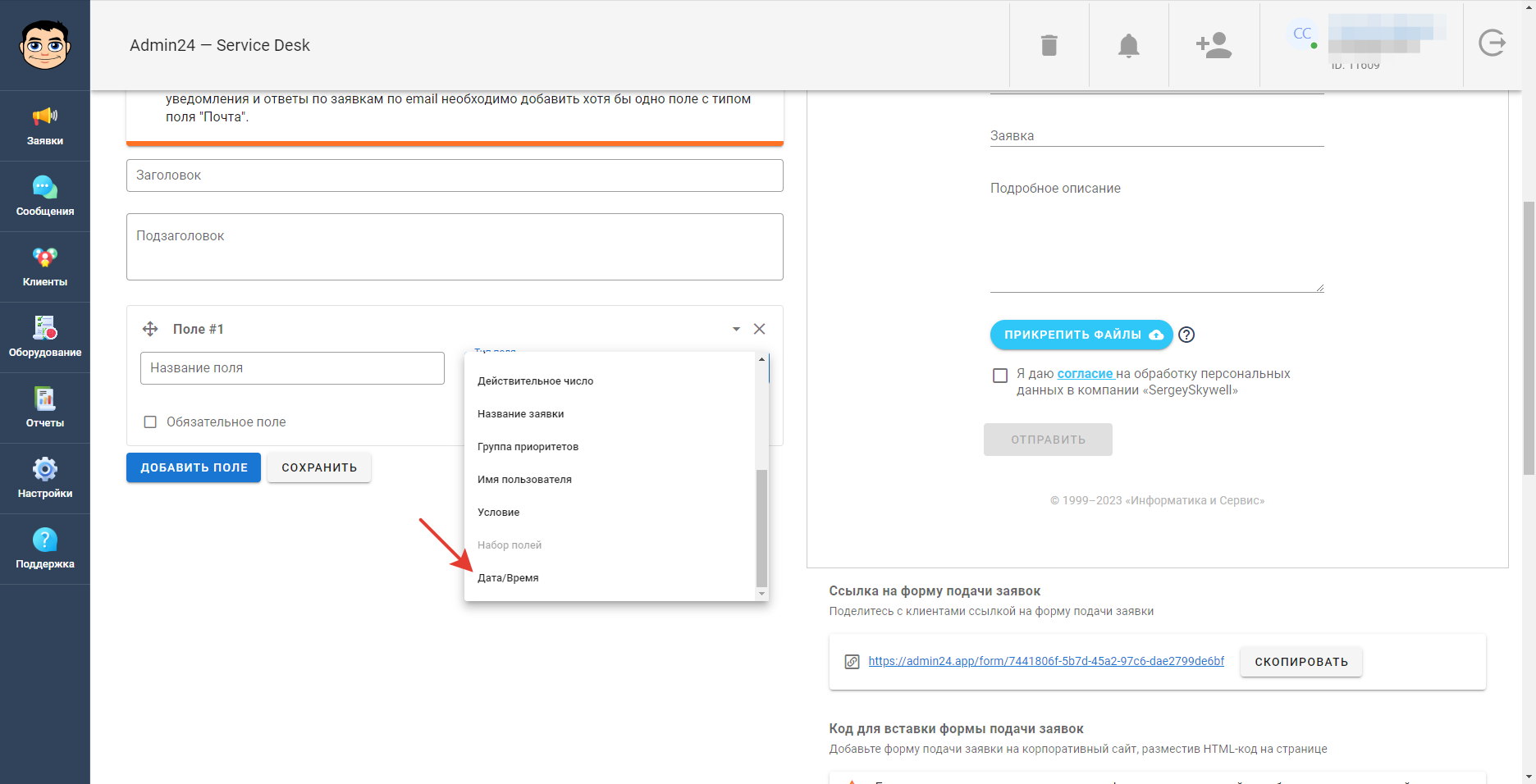Open notifications bell in header
Screen dimensions: 1536x784
pos(1129,45)
